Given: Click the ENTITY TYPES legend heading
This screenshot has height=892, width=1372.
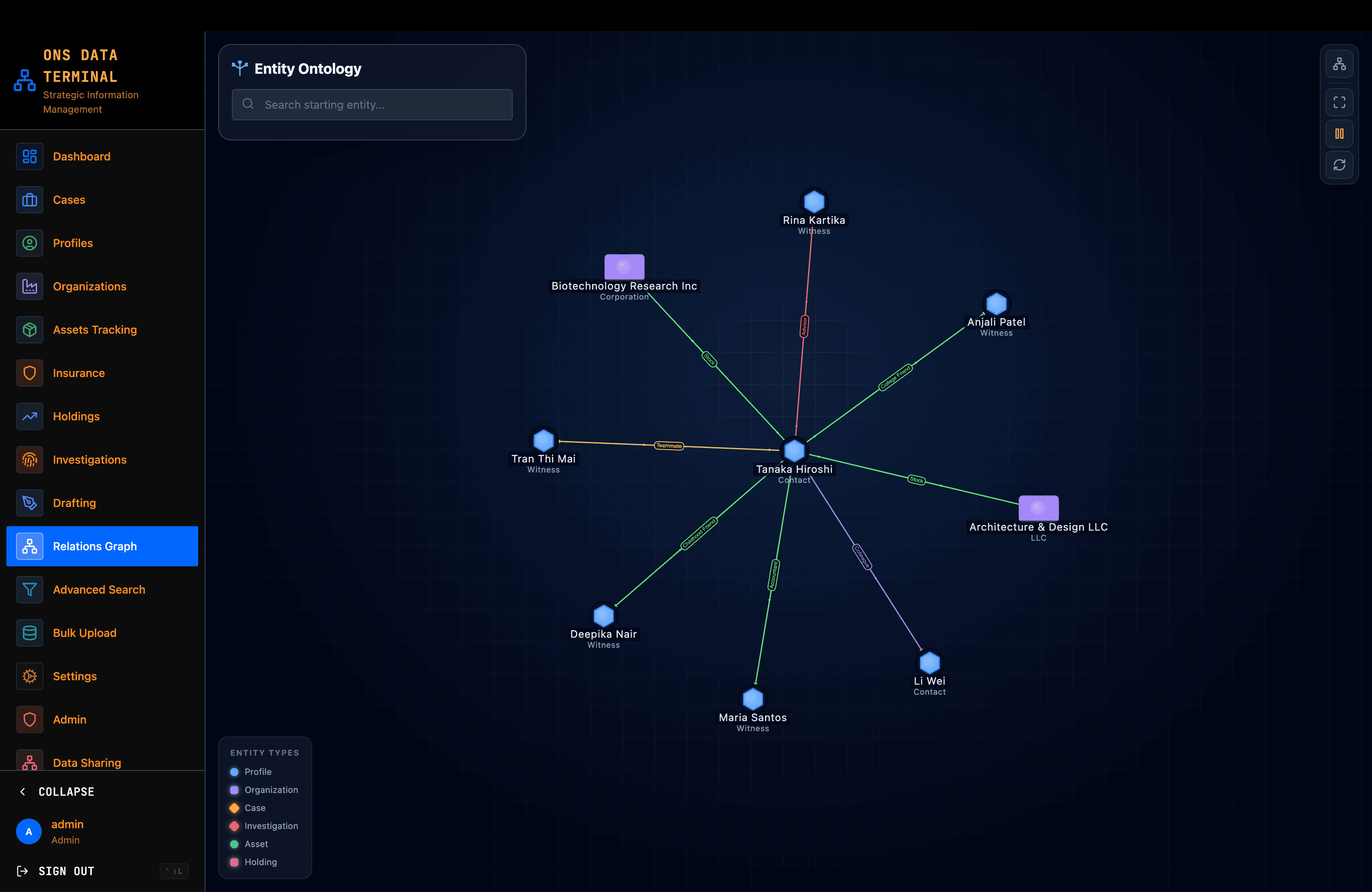Looking at the screenshot, I should coord(265,752).
